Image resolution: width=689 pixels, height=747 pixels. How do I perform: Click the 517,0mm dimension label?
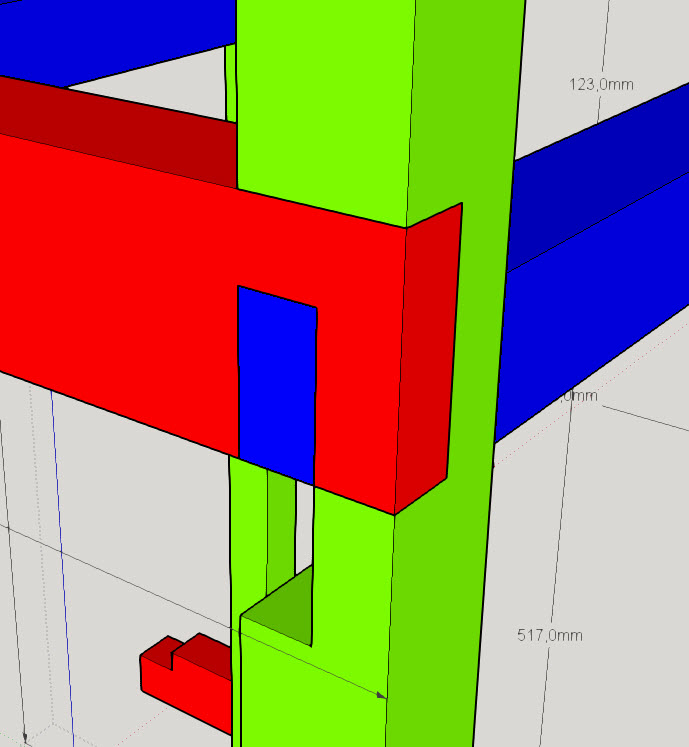(549, 635)
